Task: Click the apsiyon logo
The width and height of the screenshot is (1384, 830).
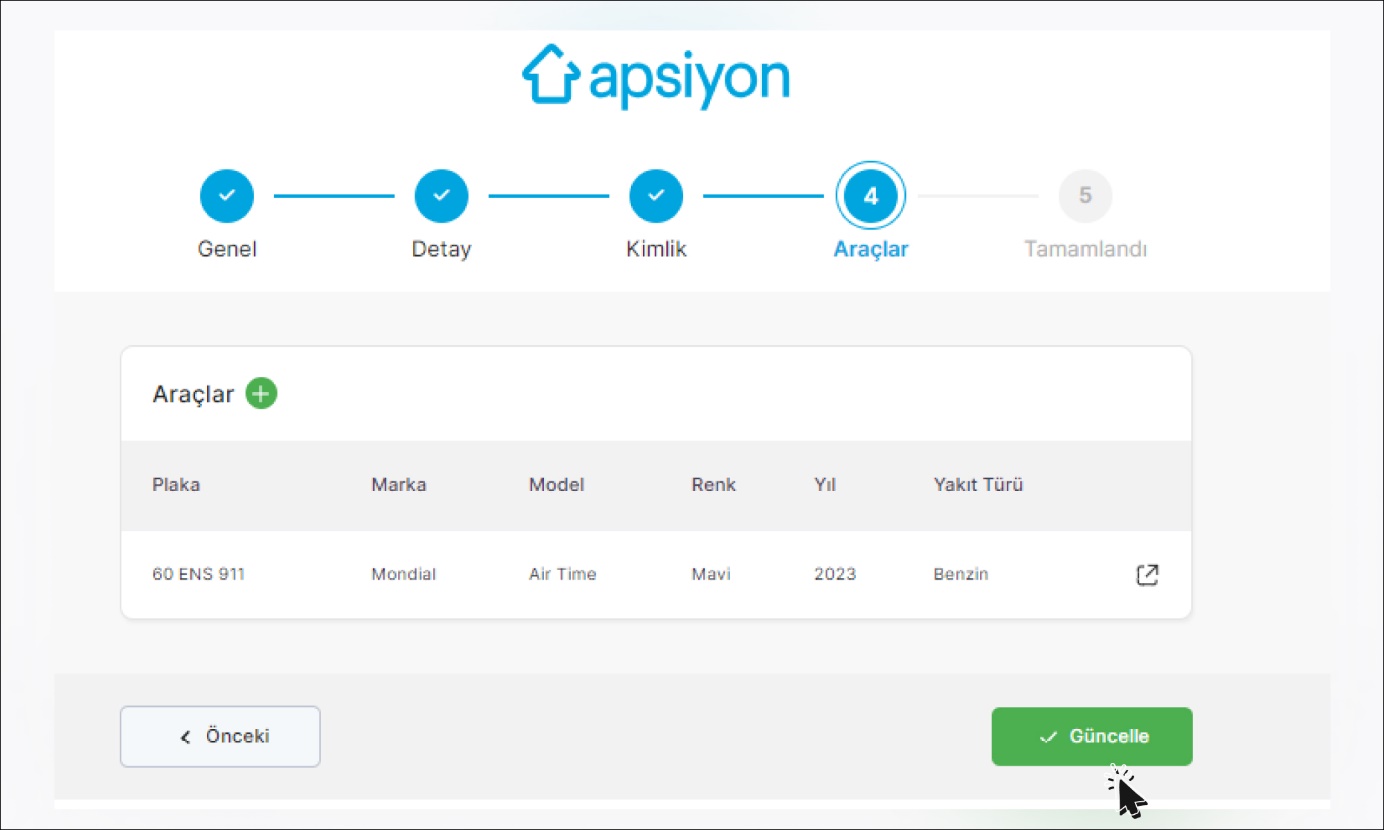Action: 656,77
